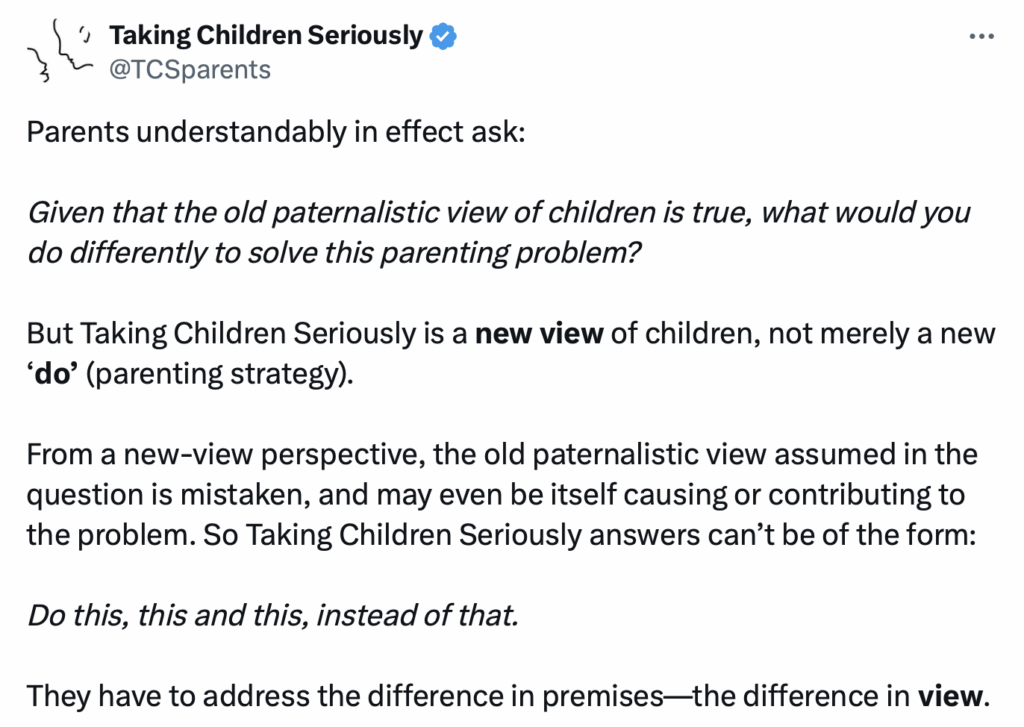This screenshot has height=727, width=1024.
Task: Open the tweet's three-dot more menu
Action: [984, 36]
